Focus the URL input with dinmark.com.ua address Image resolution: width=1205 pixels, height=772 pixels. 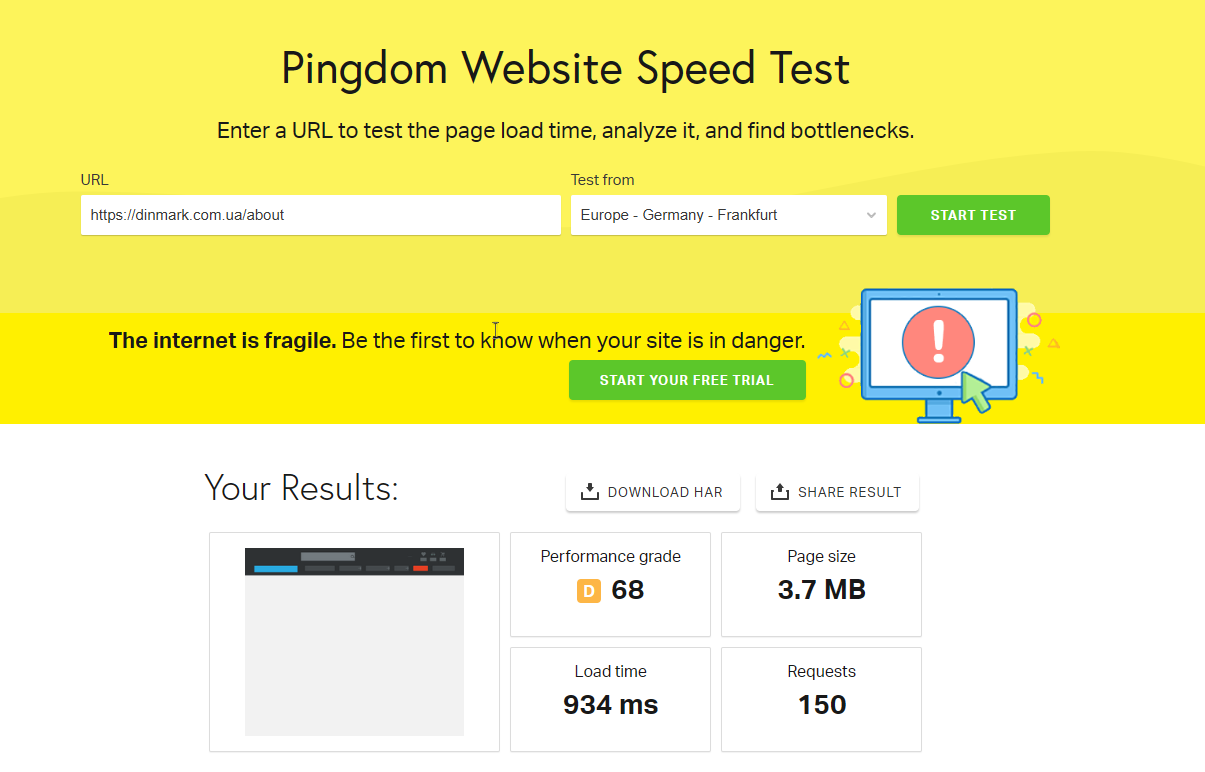tap(320, 215)
